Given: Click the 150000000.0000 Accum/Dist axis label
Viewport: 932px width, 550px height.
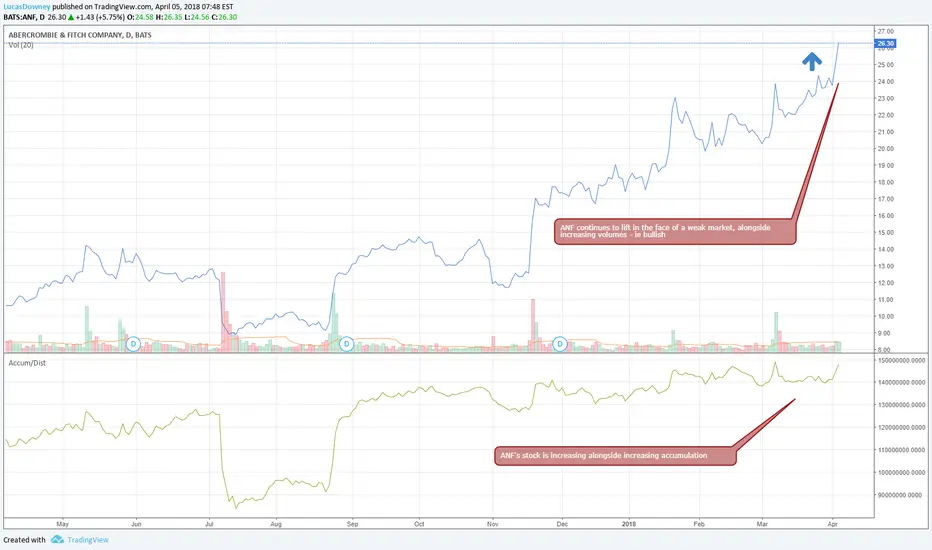Looking at the screenshot, I should click(902, 360).
